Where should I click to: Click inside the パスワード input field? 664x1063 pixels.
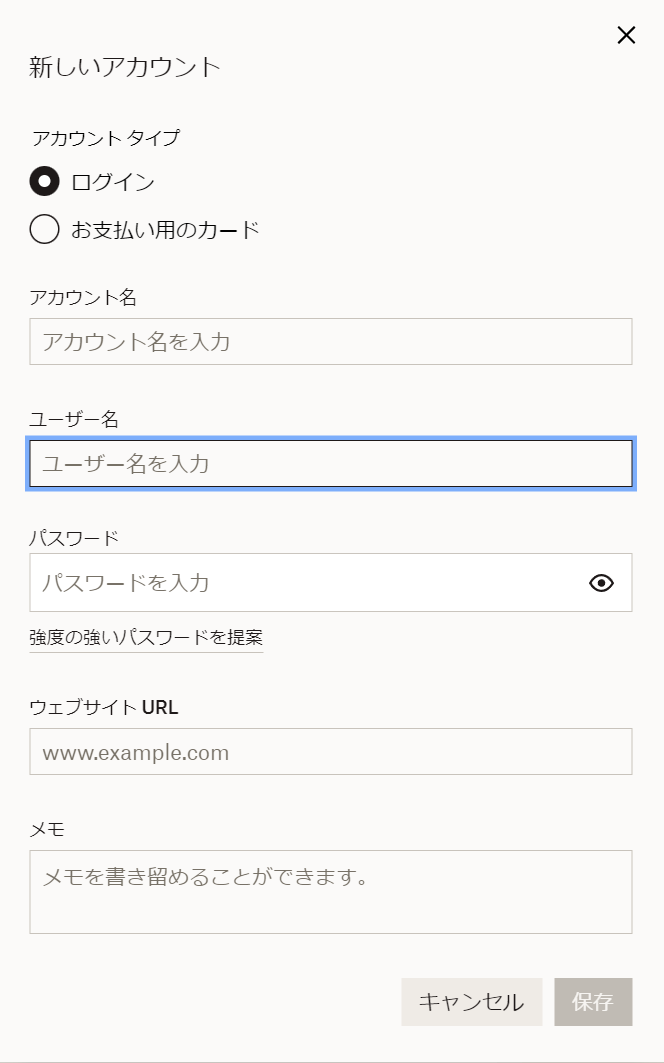(300, 583)
